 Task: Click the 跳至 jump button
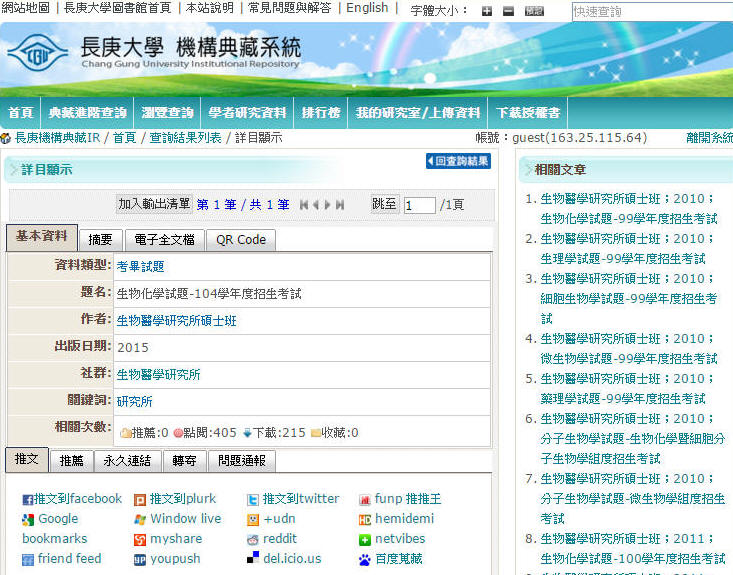tap(385, 204)
